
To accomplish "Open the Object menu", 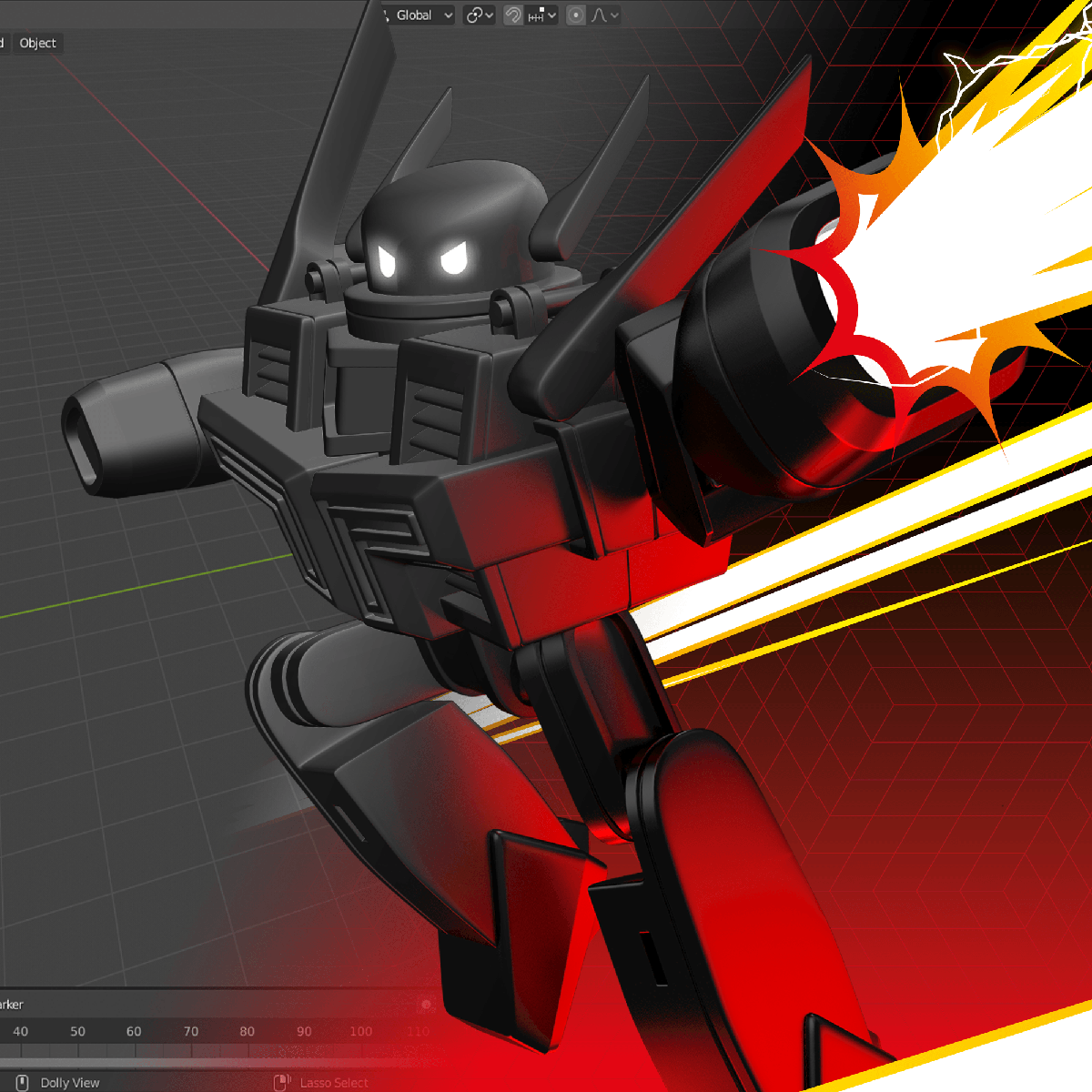I will [37, 43].
